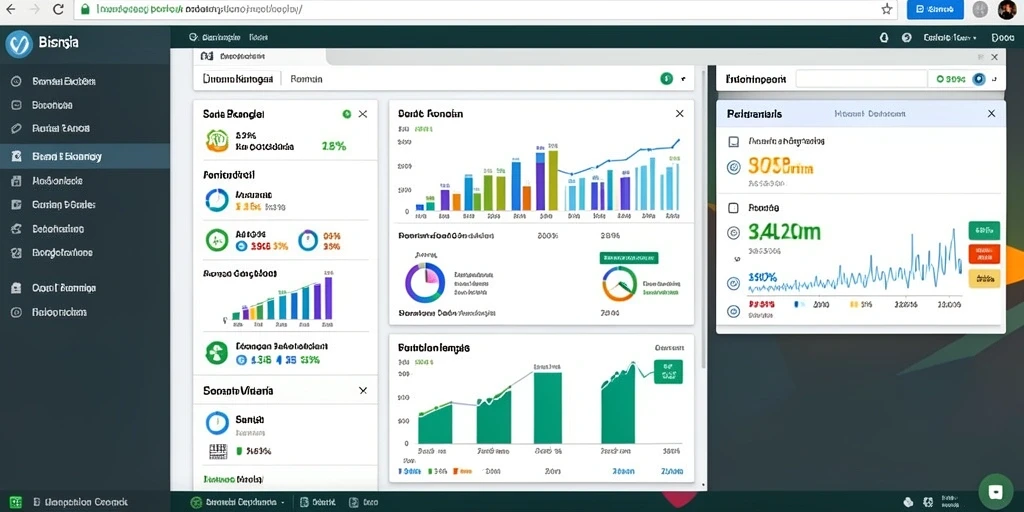1024x512 pixels.
Task: Click the green button above the gauge chart
Action: (628, 258)
